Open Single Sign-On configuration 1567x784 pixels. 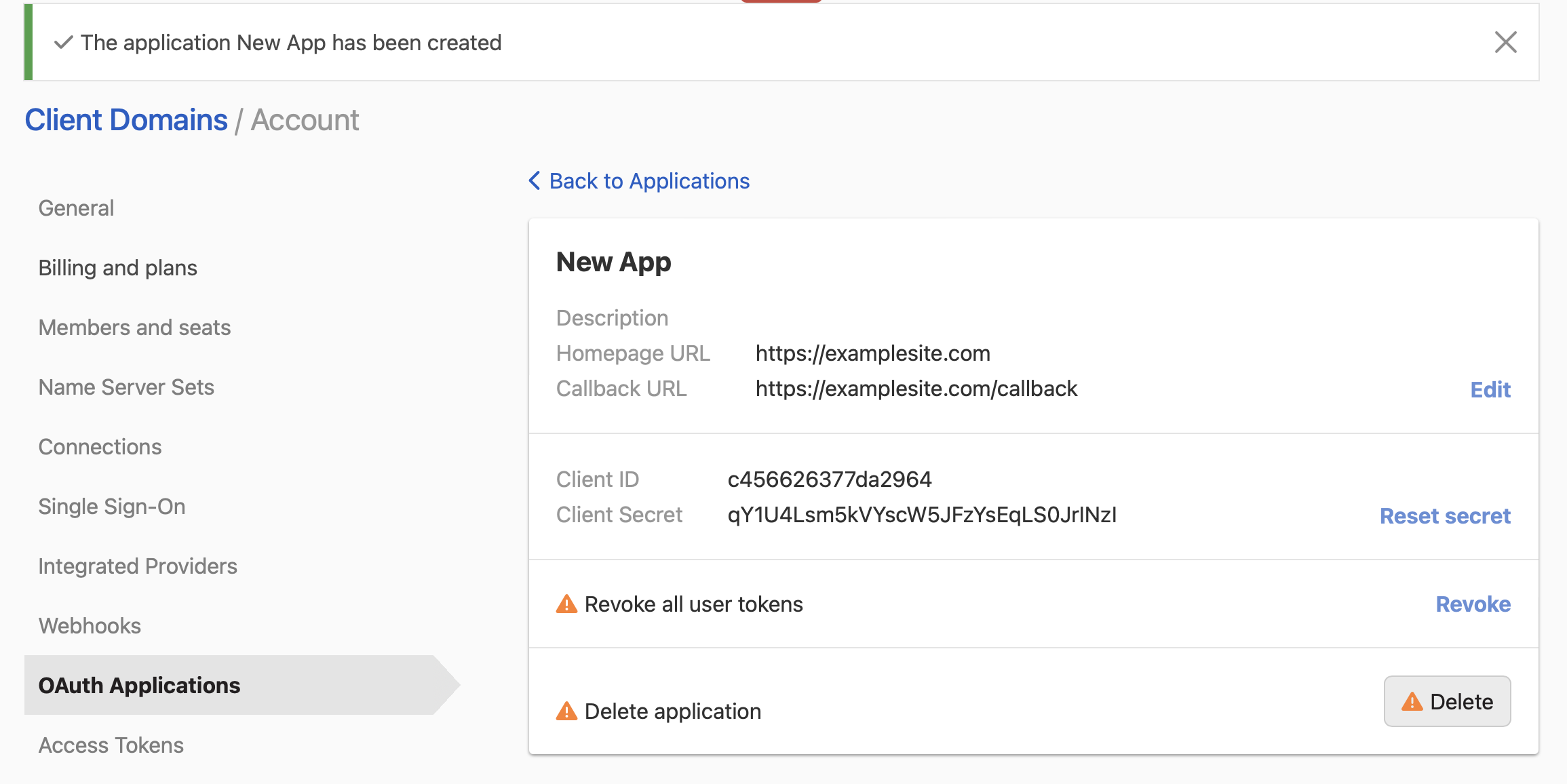click(x=112, y=506)
